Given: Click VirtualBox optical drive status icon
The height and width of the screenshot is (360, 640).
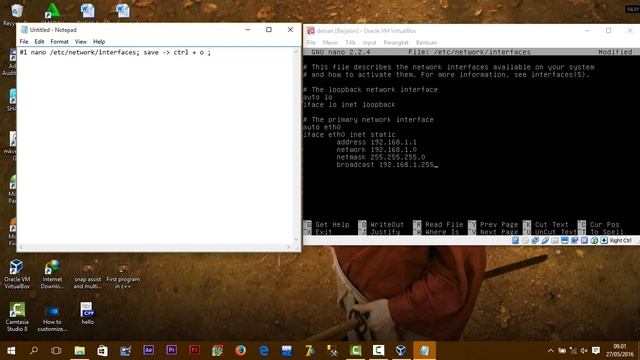Looking at the screenshot, I should (x=525, y=240).
